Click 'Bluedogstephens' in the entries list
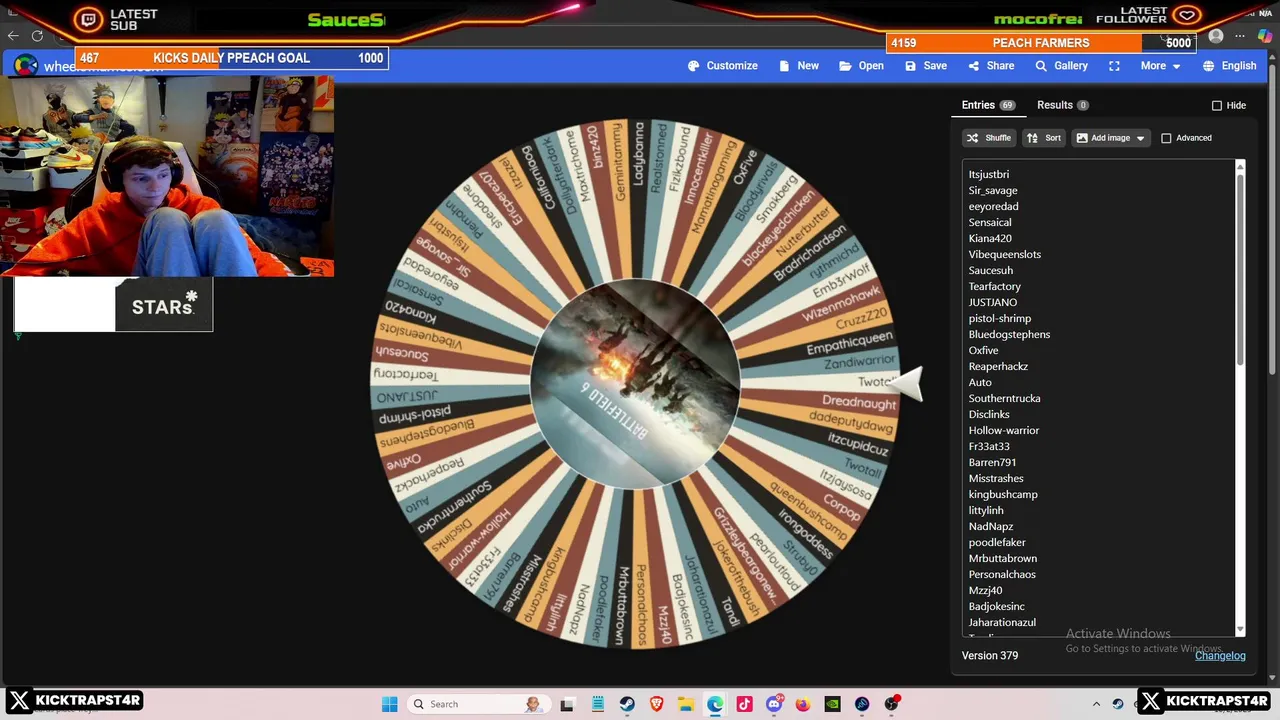Viewport: 1280px width, 720px height. (x=1009, y=335)
